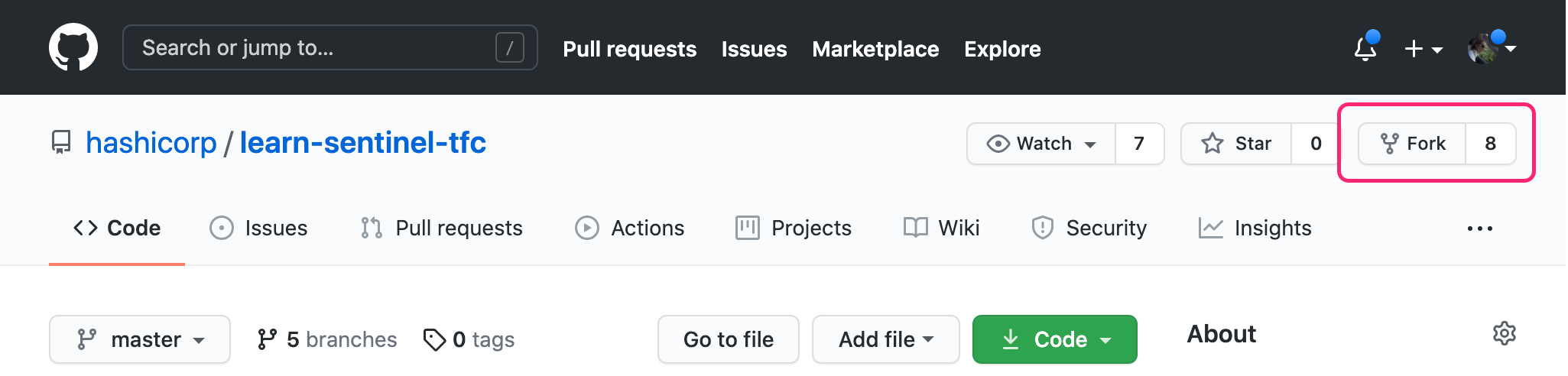Open the GitHub home logo
The height and width of the screenshot is (376, 1568).
pos(73,47)
